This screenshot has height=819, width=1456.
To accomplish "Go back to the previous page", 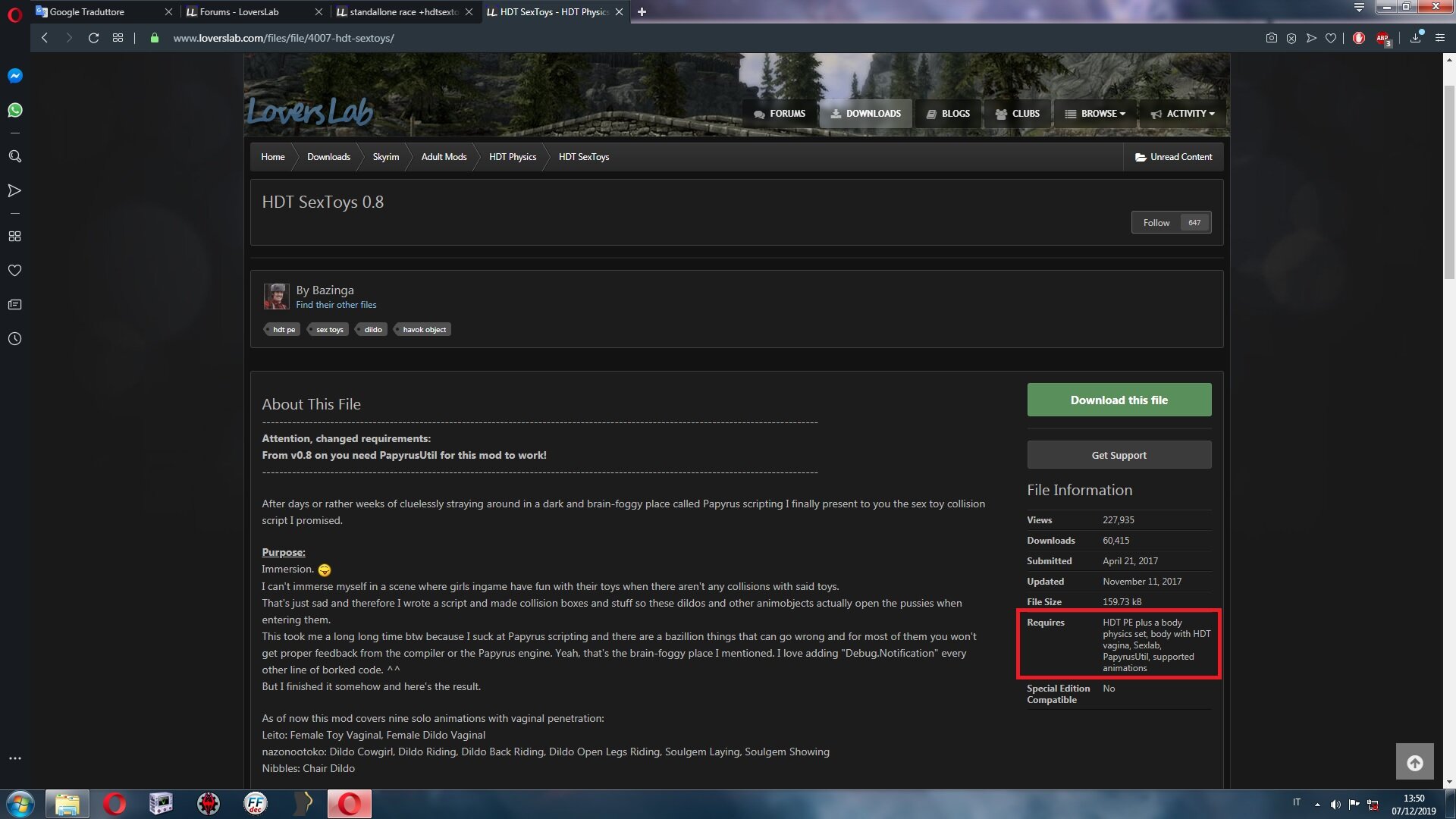I will [x=45, y=38].
